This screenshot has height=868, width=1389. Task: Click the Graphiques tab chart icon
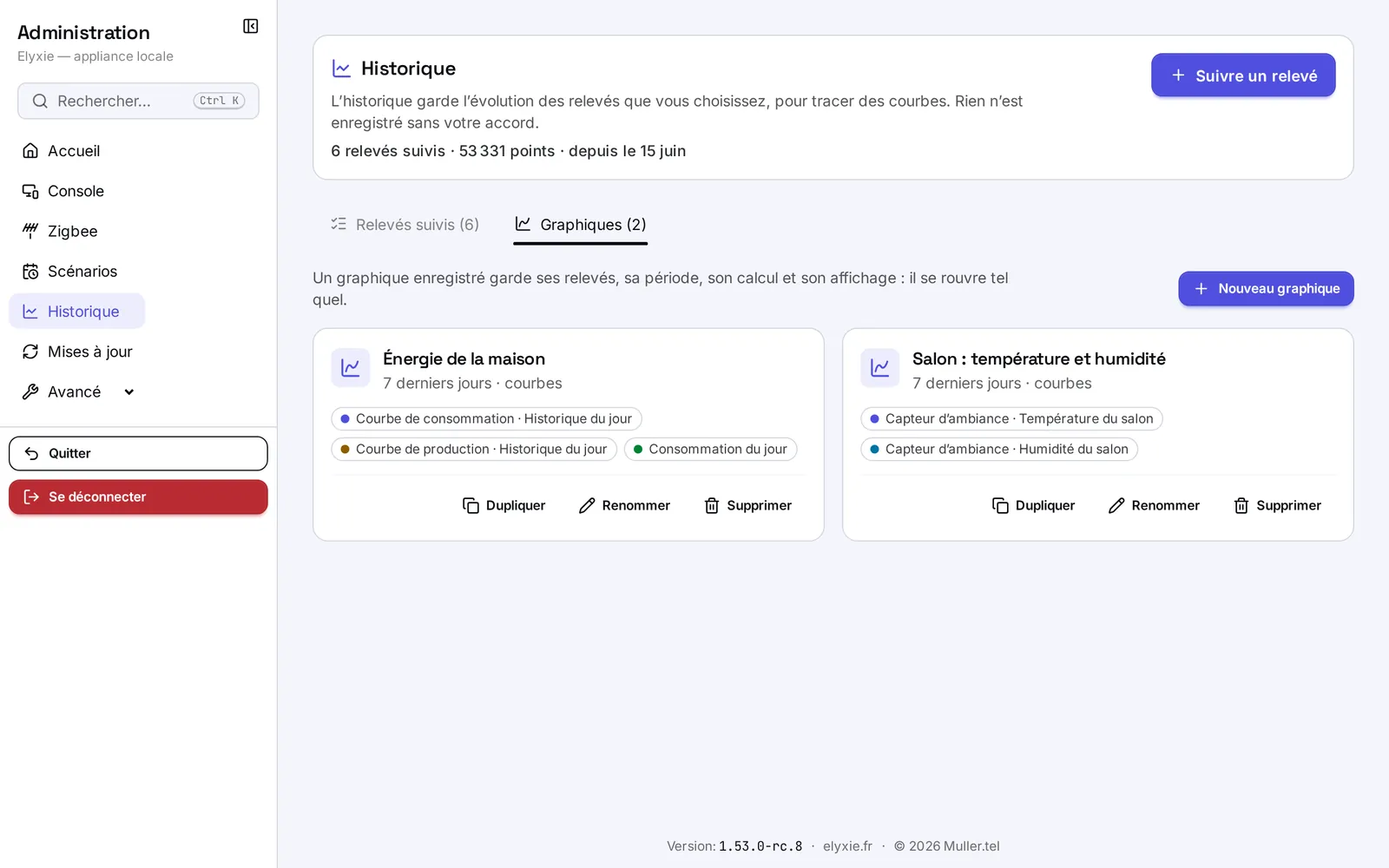coord(523,224)
